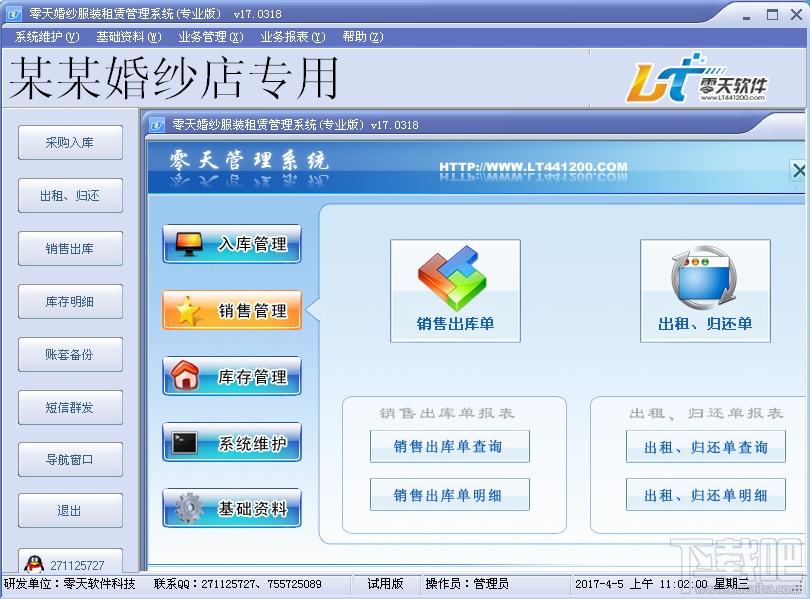Open the 销售出库单 puzzle icon

click(452, 278)
